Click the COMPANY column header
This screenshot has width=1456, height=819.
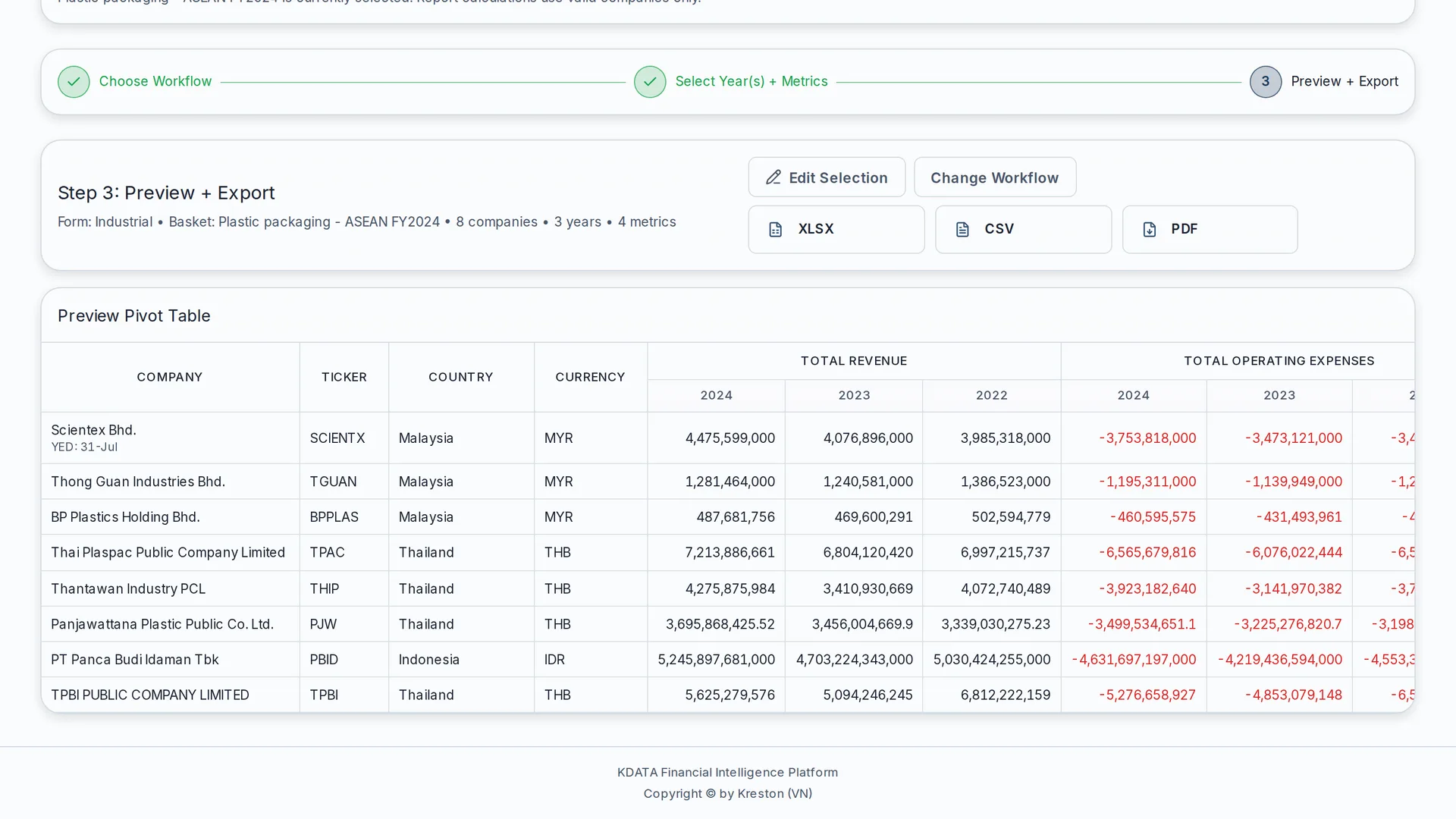coord(170,377)
